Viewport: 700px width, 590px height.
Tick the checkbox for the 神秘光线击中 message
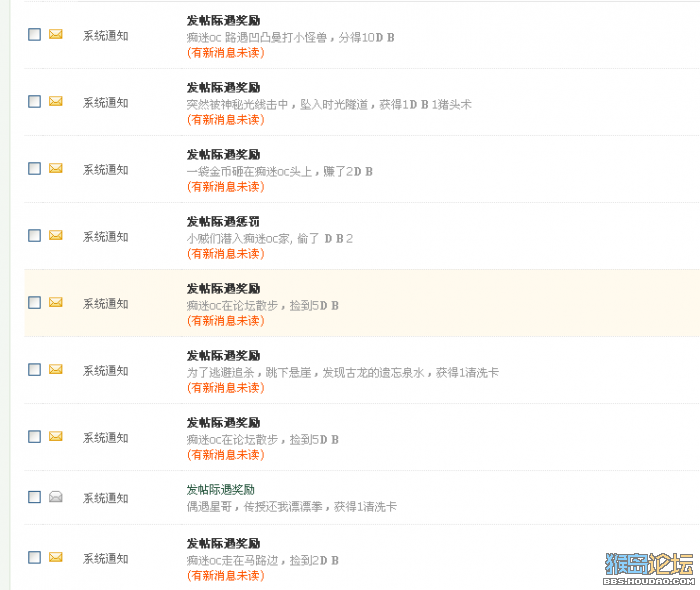tap(34, 101)
